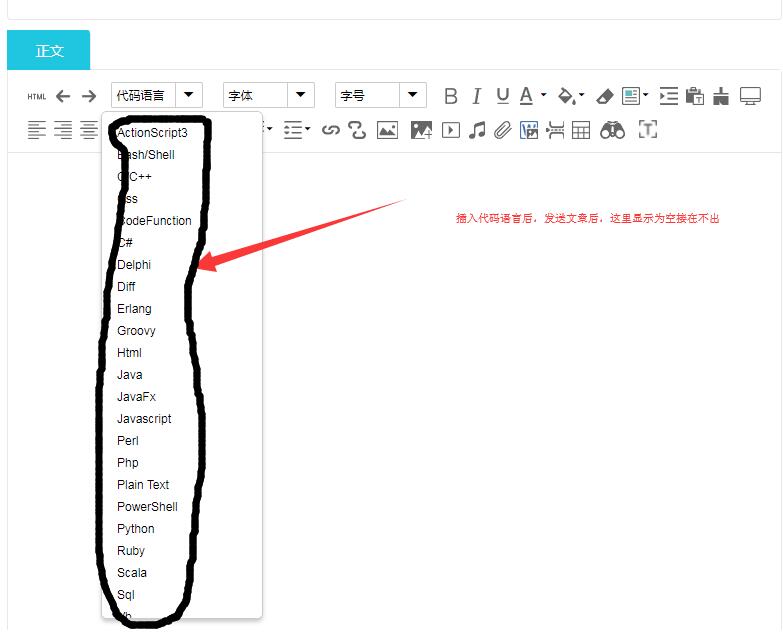
Task: Click the paste as plain text icon
Action: pyautogui.click(x=695, y=96)
